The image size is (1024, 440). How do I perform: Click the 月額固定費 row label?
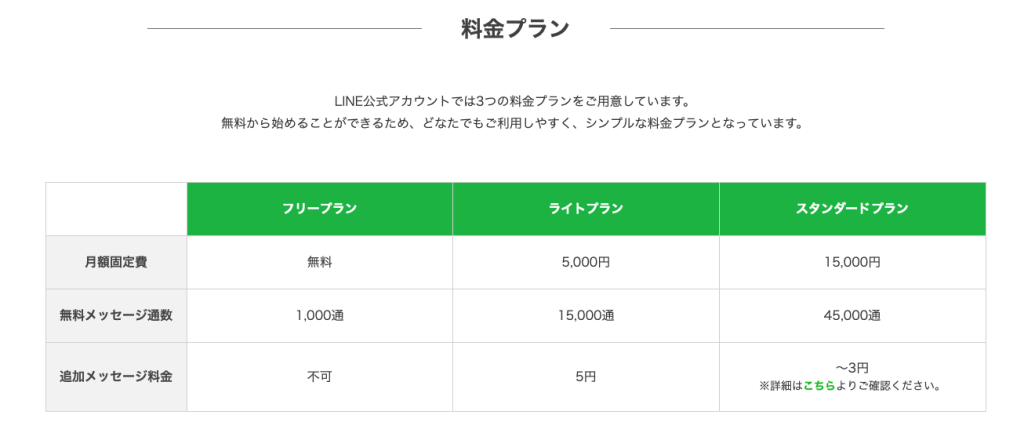click(x=116, y=262)
